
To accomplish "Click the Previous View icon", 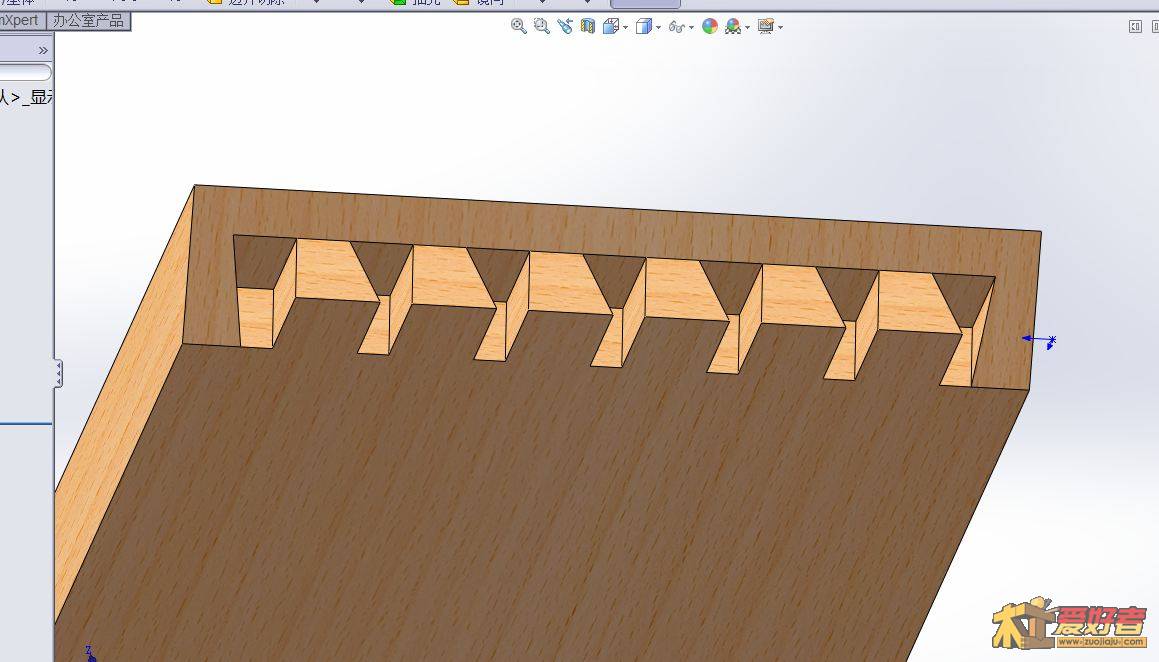I will 565,27.
